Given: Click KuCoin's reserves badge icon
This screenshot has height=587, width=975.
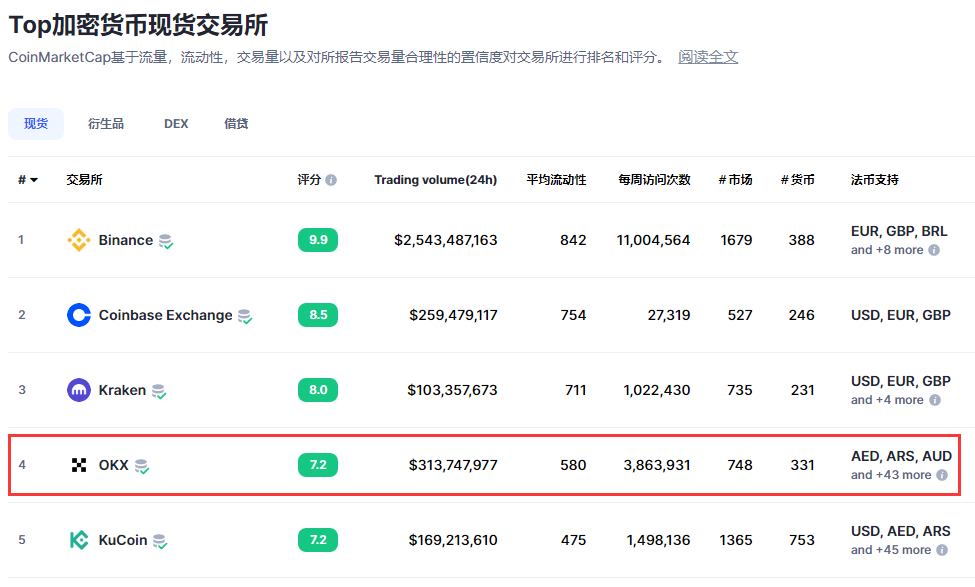Looking at the screenshot, I should pos(160,541).
